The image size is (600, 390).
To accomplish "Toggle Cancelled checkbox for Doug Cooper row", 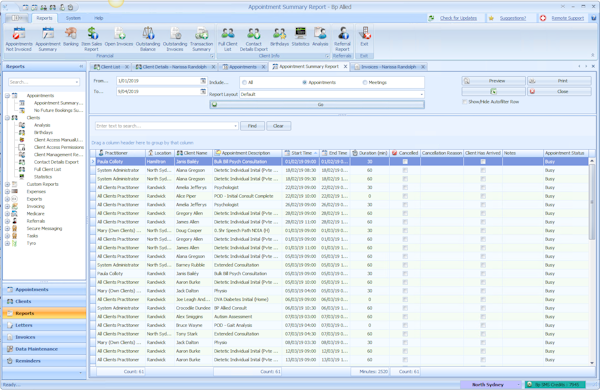I will (x=405, y=231).
